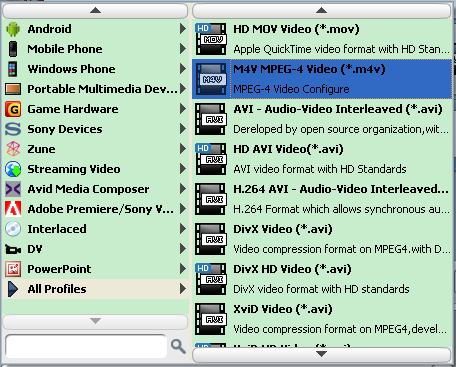This screenshot has width=456, height=367.
Task: Open the Avid Media Composer category
Action: (95, 189)
